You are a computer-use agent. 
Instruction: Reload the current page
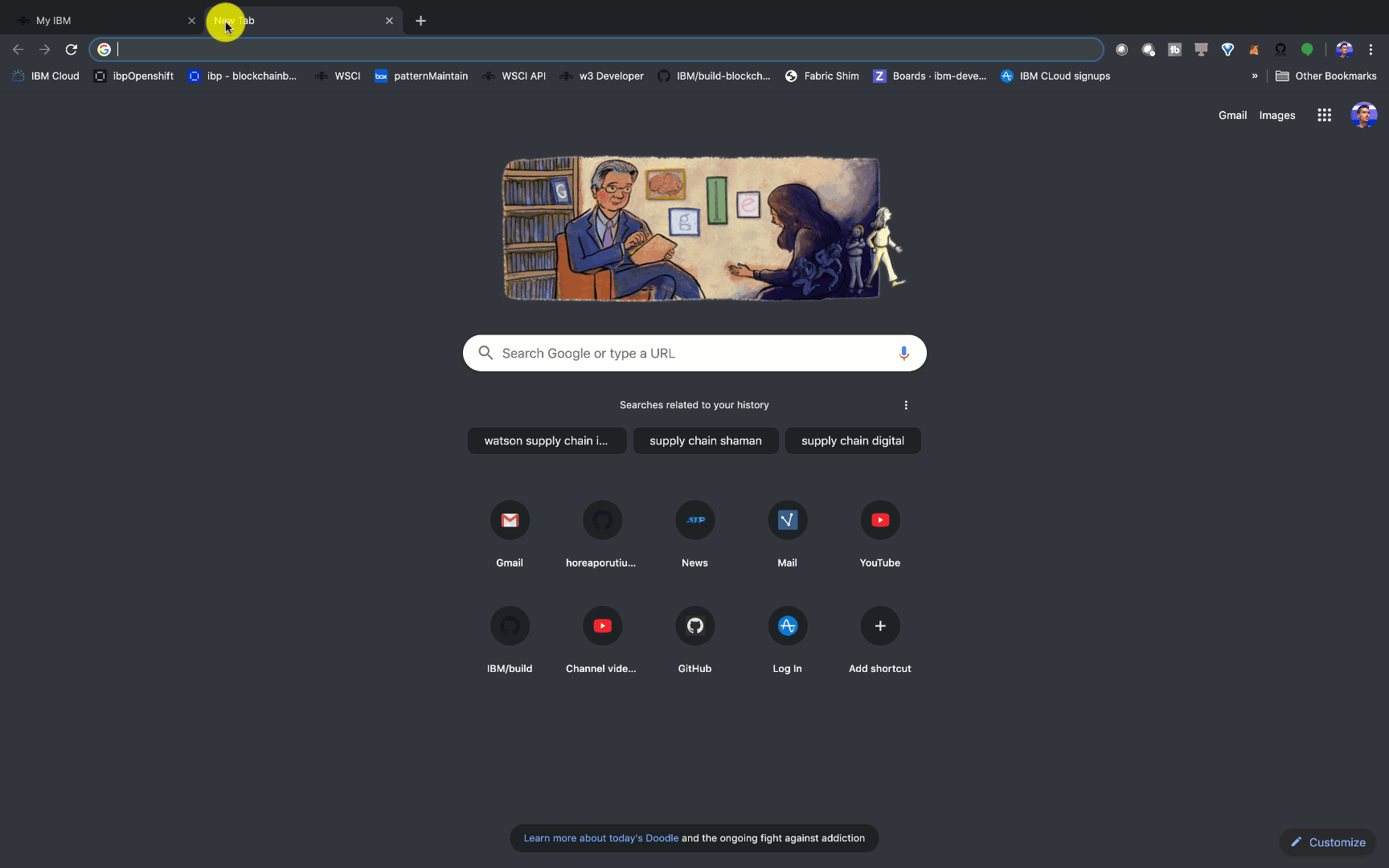click(x=71, y=50)
